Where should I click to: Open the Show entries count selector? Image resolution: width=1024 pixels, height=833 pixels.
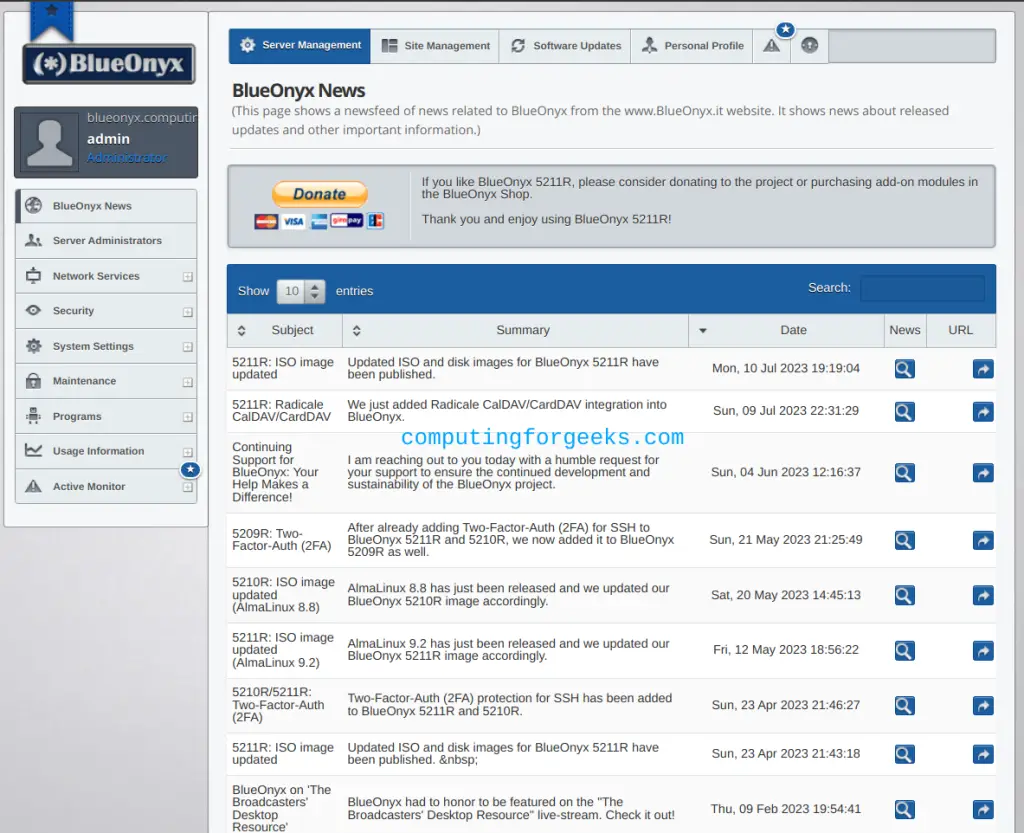click(300, 291)
